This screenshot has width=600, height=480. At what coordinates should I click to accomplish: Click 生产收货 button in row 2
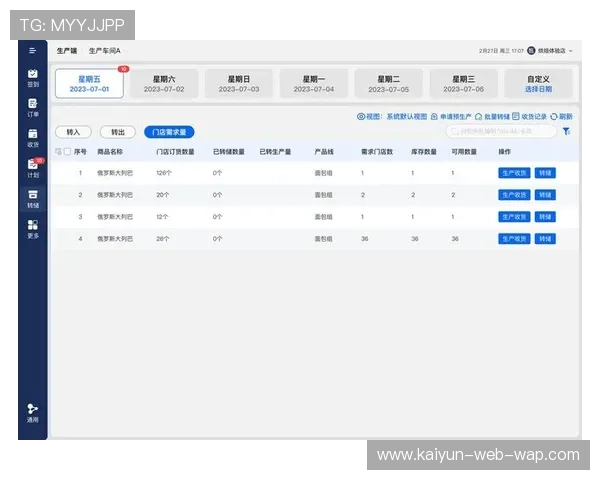pyautogui.click(x=514, y=195)
